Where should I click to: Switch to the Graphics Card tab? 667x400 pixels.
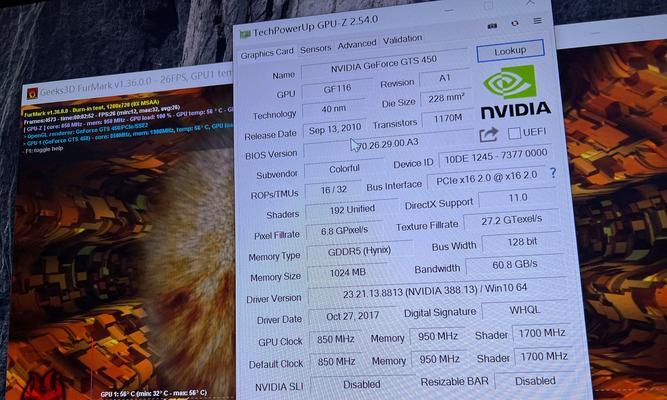click(267, 53)
